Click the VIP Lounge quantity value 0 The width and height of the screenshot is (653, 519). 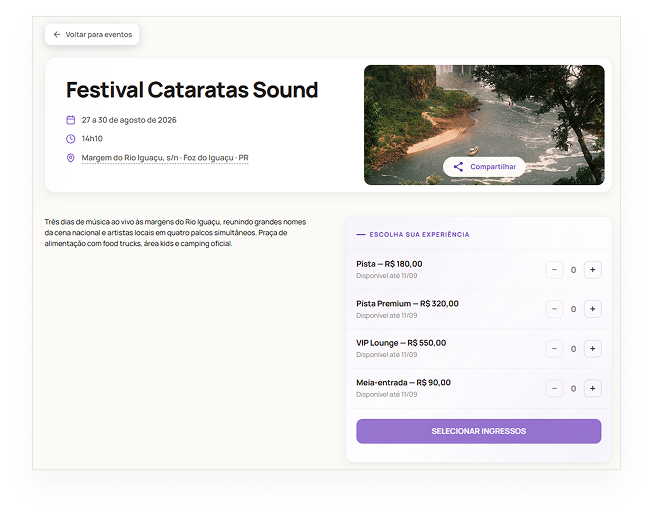pos(573,349)
